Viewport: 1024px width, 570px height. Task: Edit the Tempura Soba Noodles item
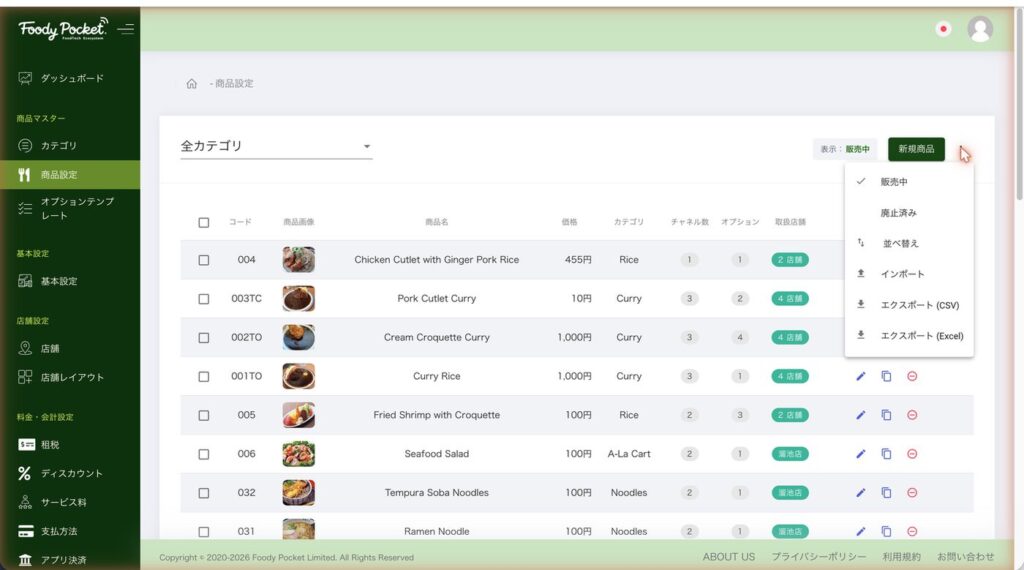click(x=861, y=493)
